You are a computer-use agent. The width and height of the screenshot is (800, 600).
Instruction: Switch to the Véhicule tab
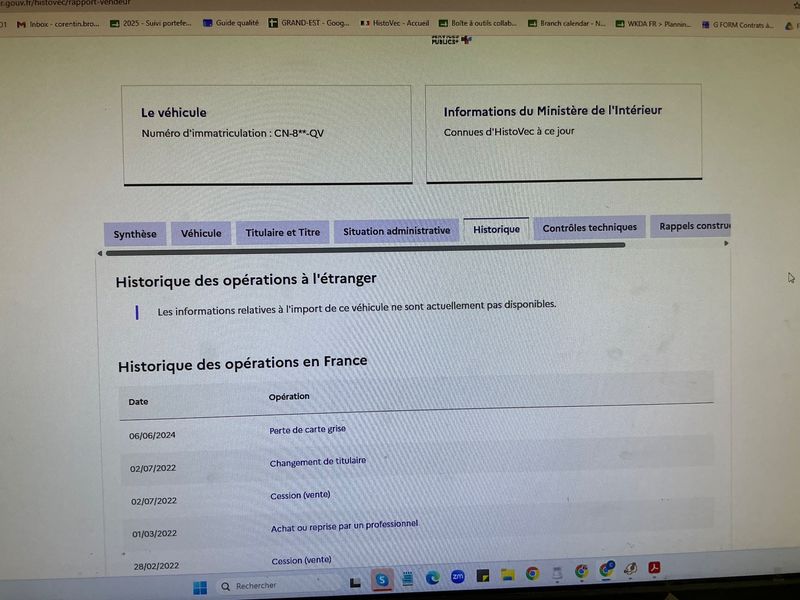[201, 233]
